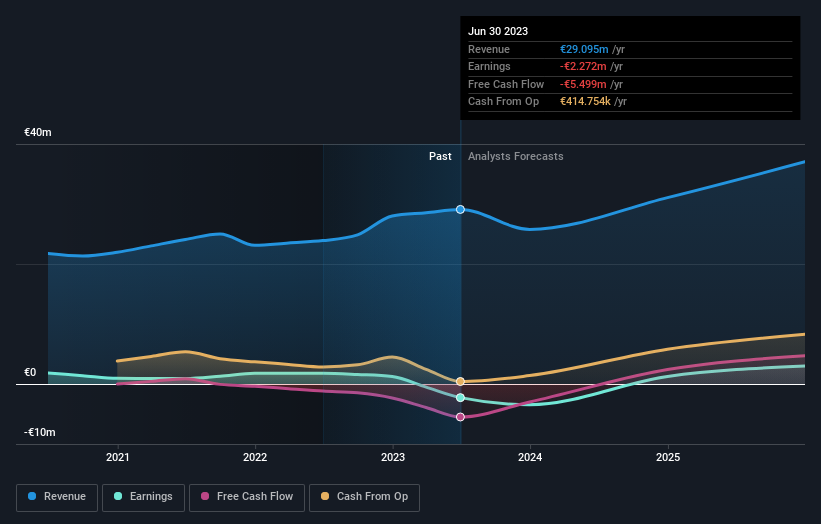This screenshot has width=821, height=524.
Task: Click the -€5.499m free cash flow value
Action: [583, 84]
